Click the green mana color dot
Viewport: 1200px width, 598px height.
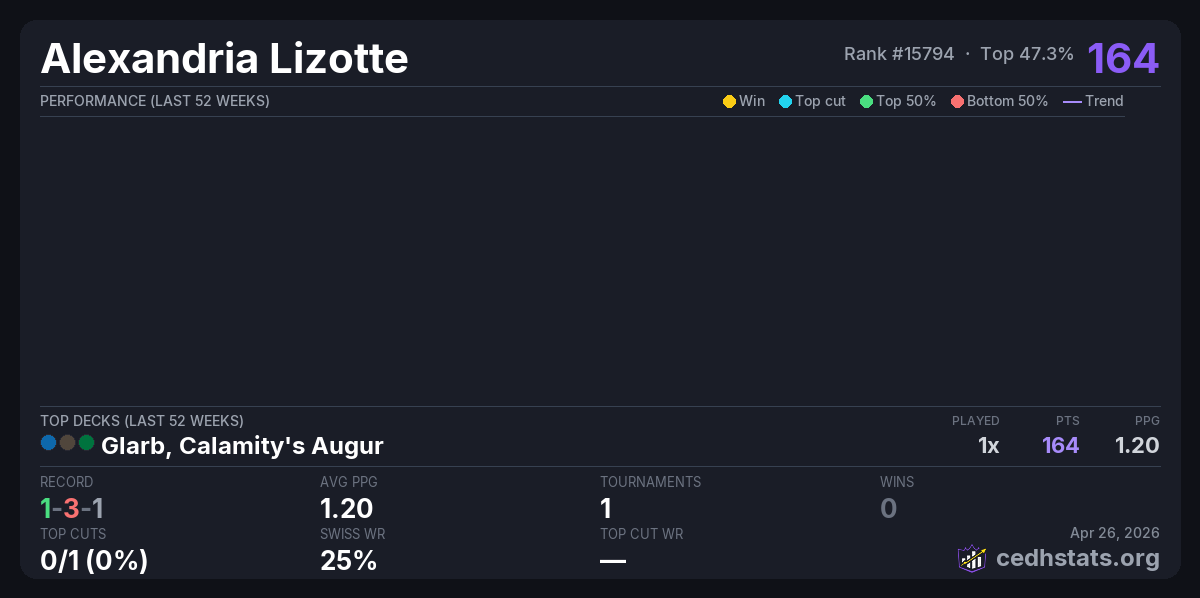(x=87, y=442)
